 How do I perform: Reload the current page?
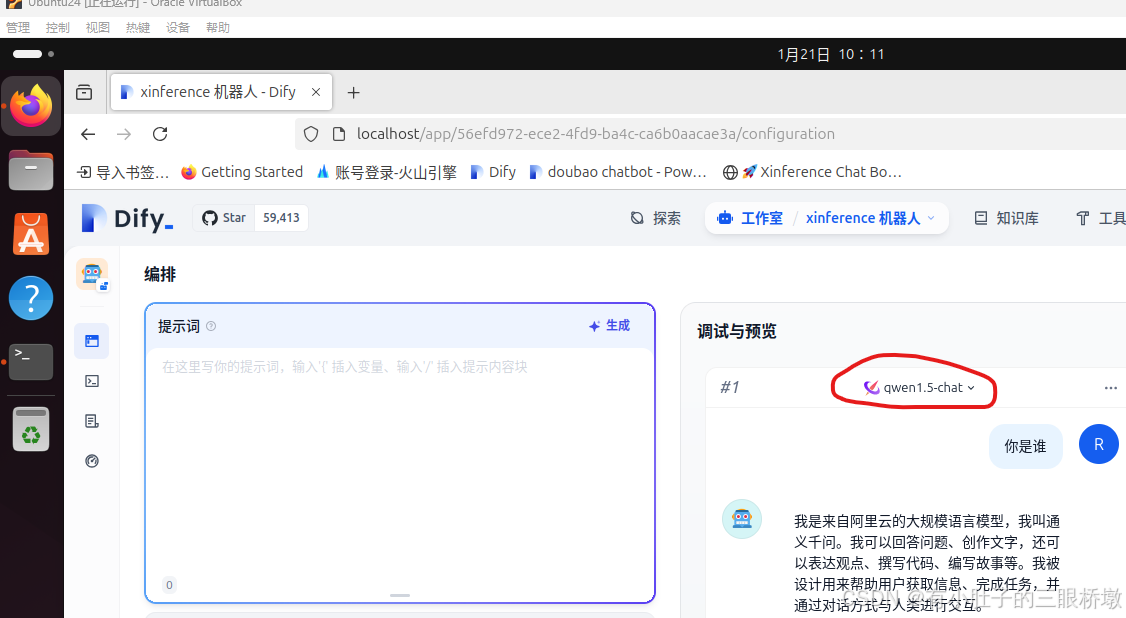160,134
